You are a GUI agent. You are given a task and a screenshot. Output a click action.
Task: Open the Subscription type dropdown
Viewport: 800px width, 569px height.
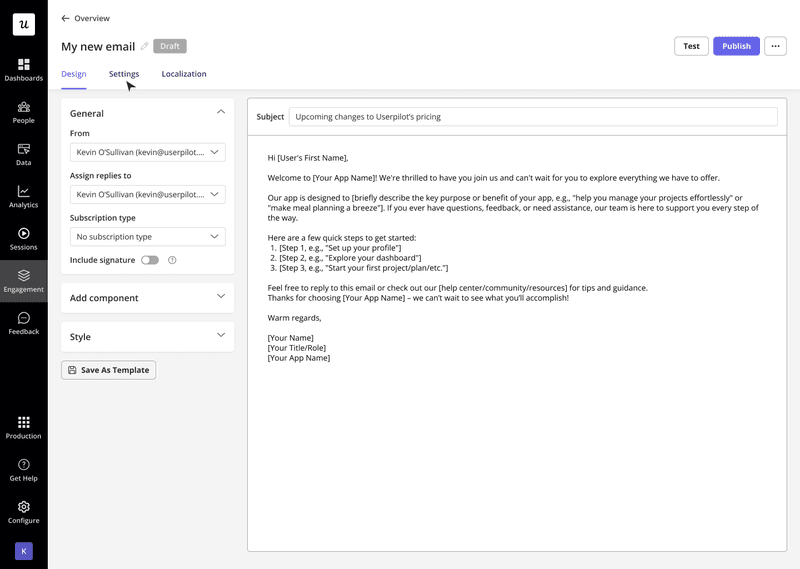[147, 237]
